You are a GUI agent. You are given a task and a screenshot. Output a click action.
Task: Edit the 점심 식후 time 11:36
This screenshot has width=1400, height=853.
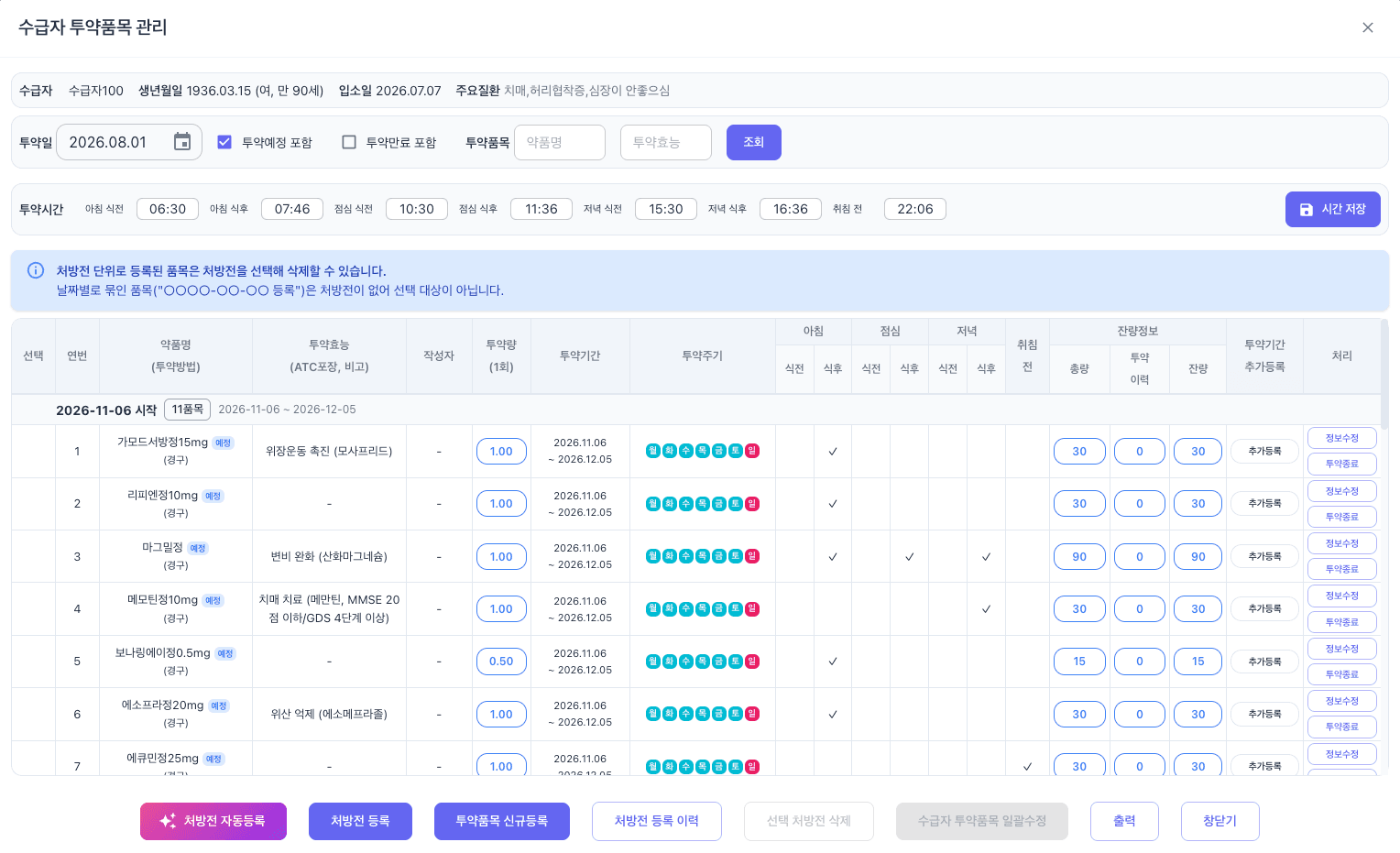541,209
